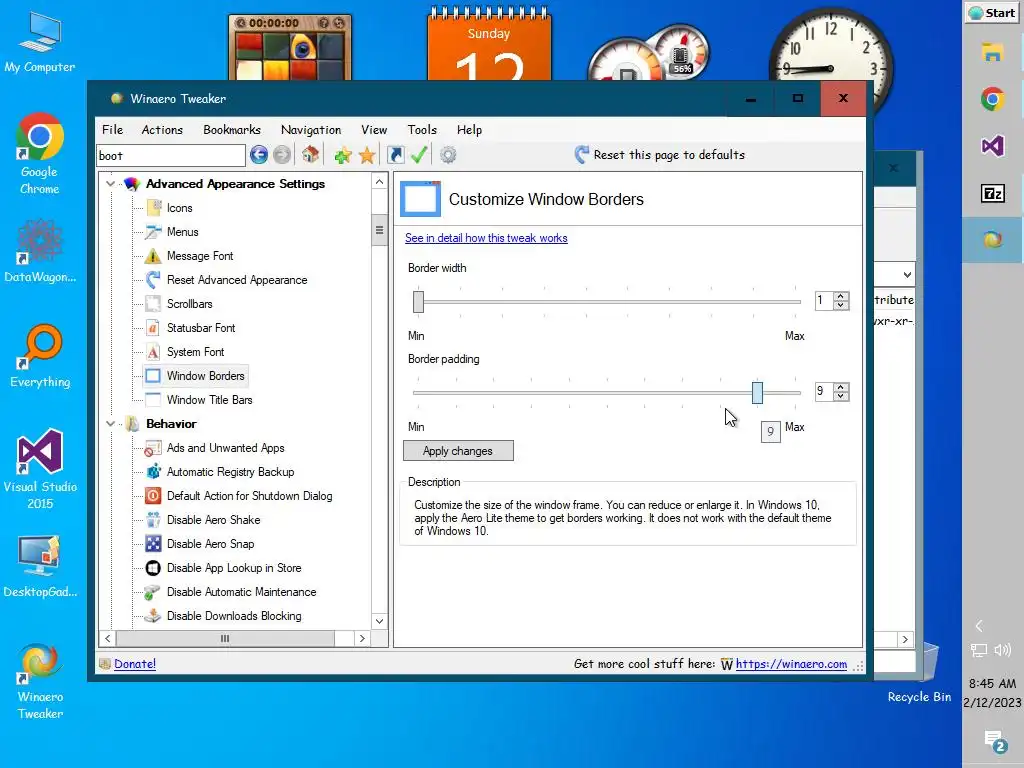Click tree scrollbar down arrow
Screen dimensions: 1024x768
[x=379, y=621]
